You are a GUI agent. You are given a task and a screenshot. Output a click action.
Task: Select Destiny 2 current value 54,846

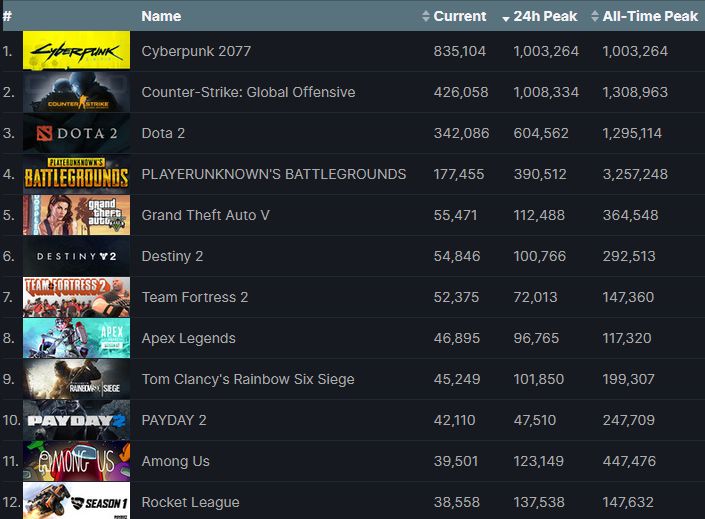click(457, 256)
